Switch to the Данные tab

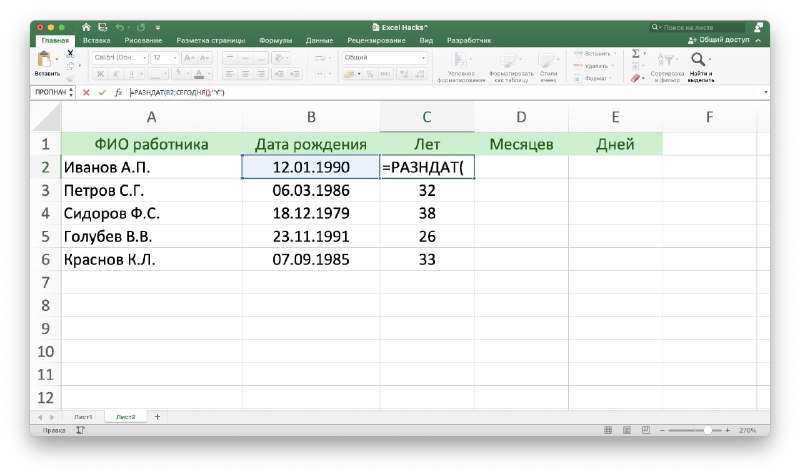[319, 40]
